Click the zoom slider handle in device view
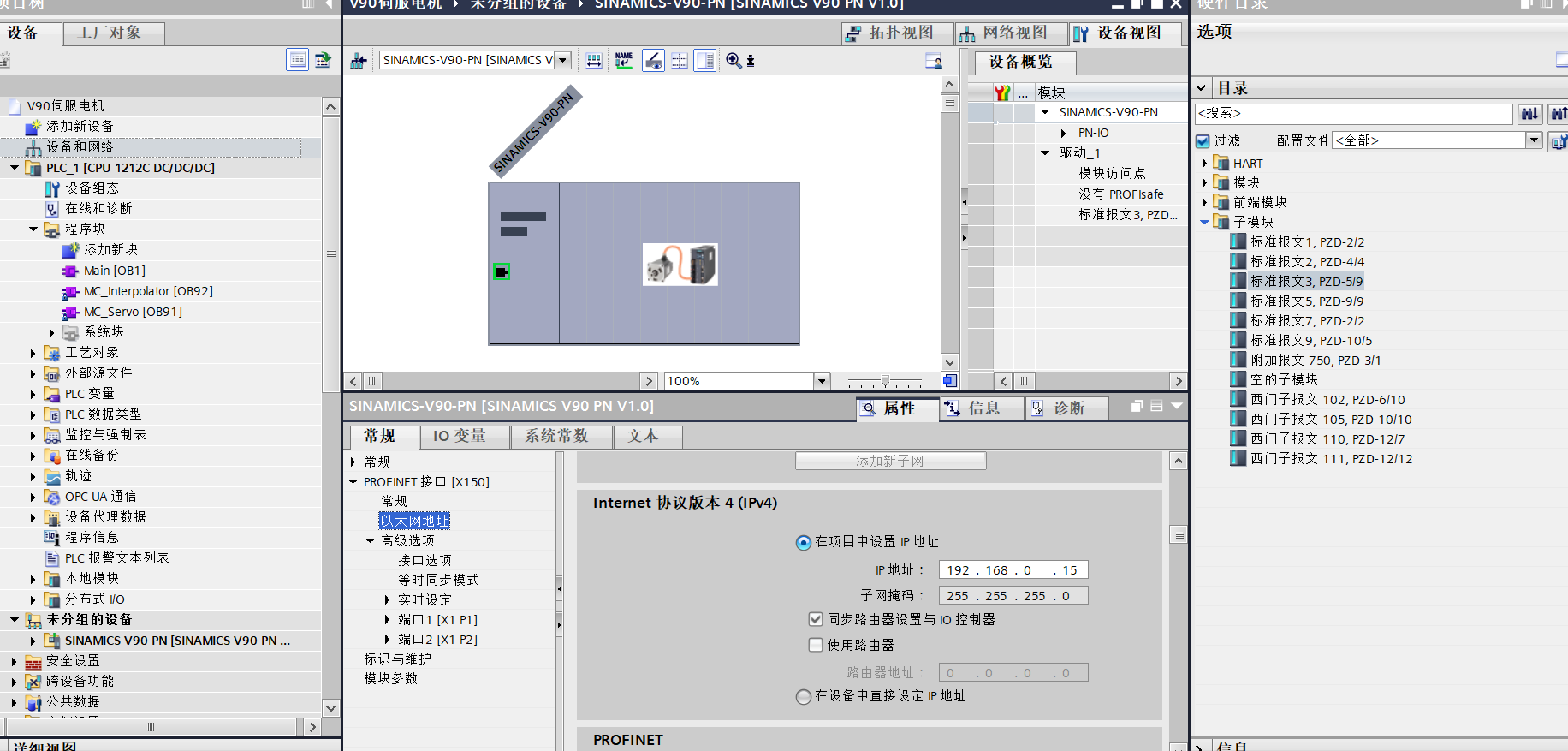The height and width of the screenshot is (751, 1568). tap(885, 381)
